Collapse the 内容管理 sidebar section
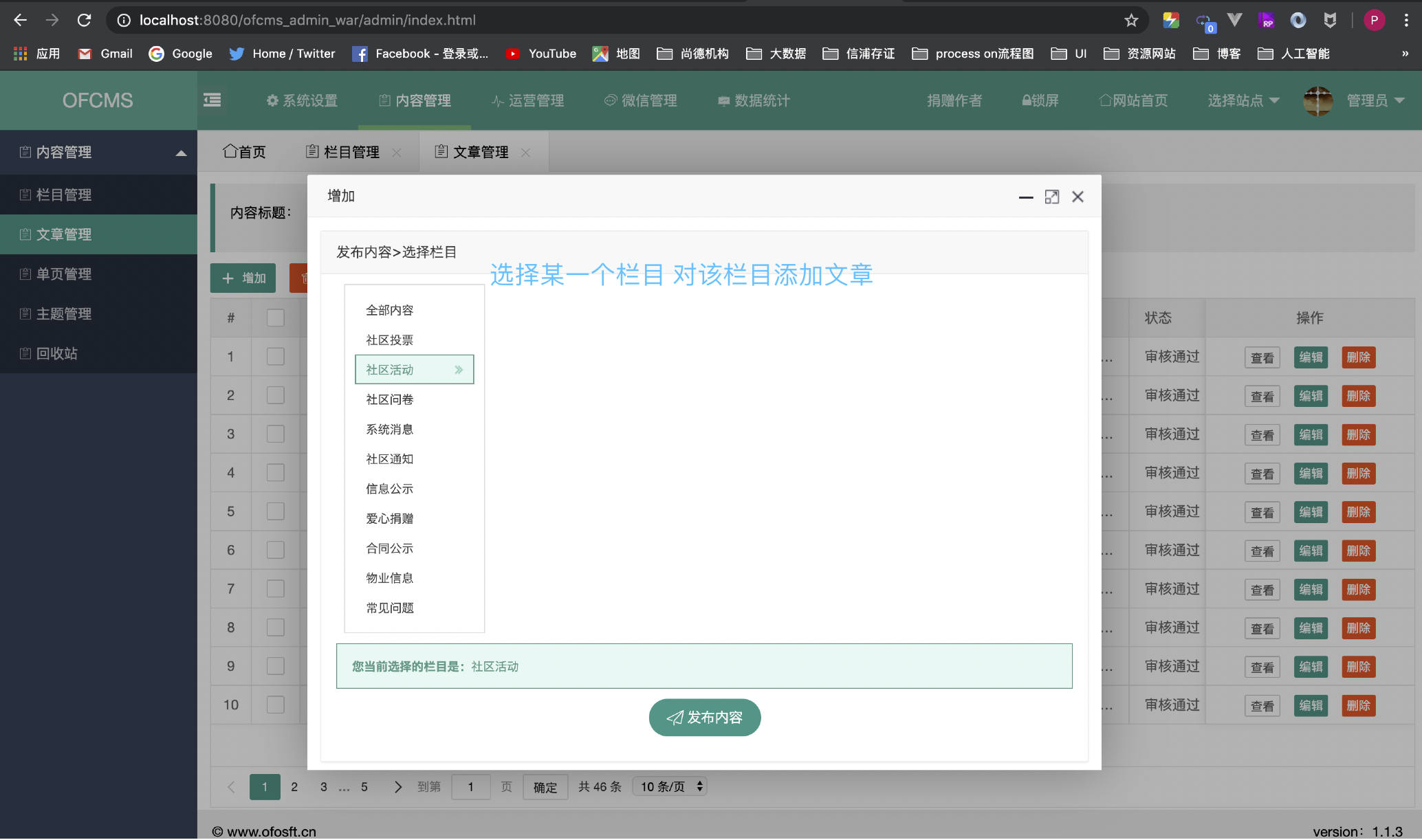Screen dimensions: 1422x840 coord(98,152)
